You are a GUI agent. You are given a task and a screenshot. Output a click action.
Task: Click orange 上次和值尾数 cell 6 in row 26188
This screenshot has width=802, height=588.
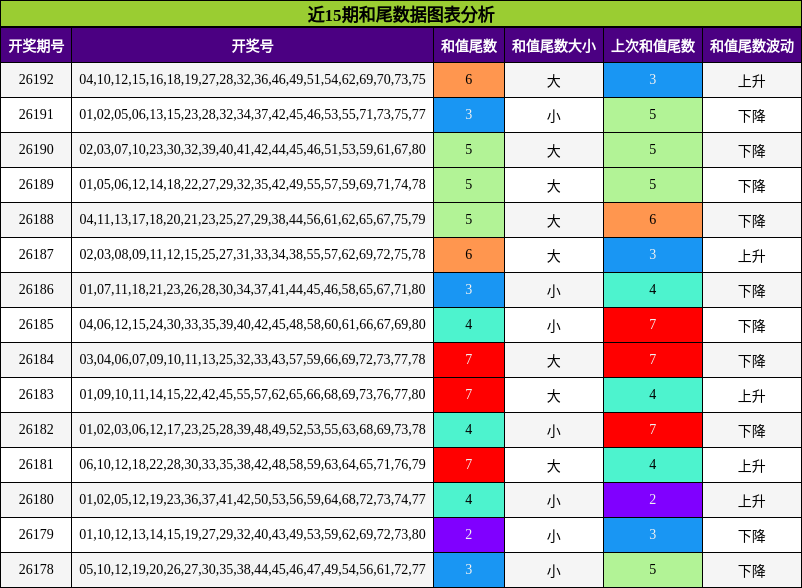653,220
